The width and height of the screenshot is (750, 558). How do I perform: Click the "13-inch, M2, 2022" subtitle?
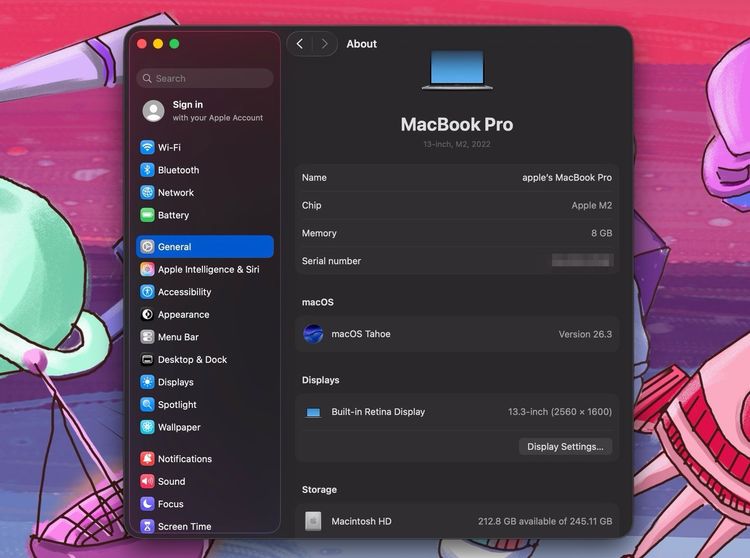point(457,144)
